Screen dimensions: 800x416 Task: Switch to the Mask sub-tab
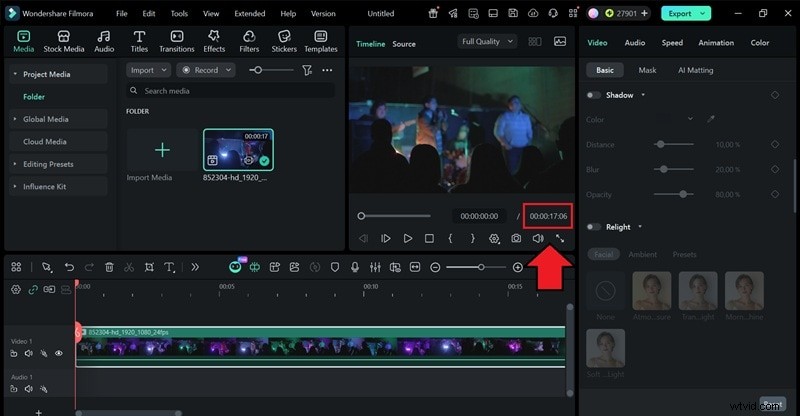click(647, 70)
